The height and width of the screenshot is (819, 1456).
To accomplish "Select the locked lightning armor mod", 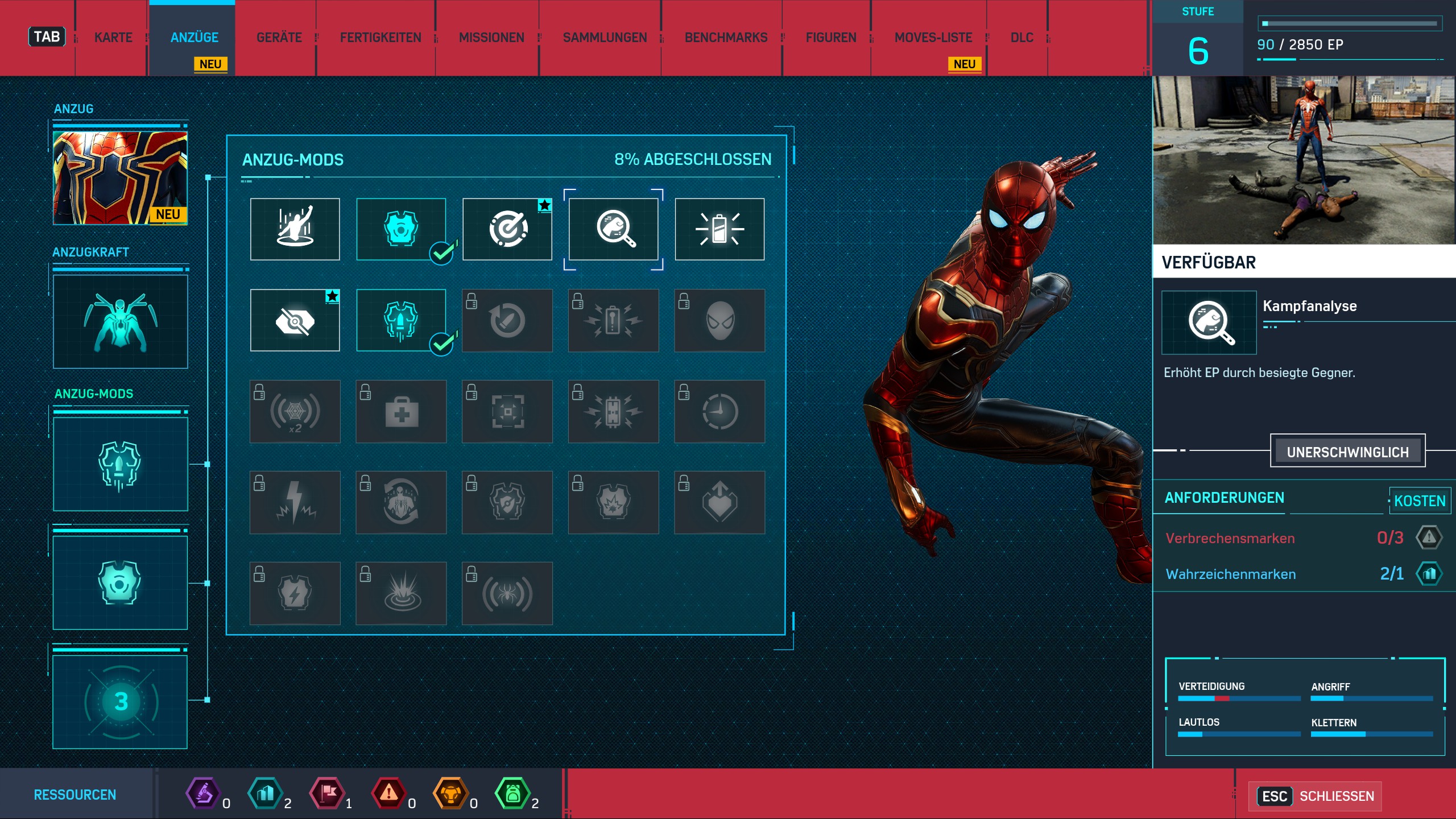I will click(295, 593).
